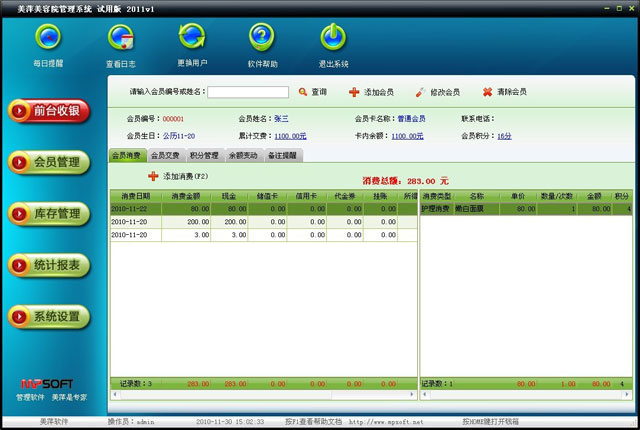Click the 退出系统 exit system icon
The width and height of the screenshot is (640, 430).
[x=333, y=38]
